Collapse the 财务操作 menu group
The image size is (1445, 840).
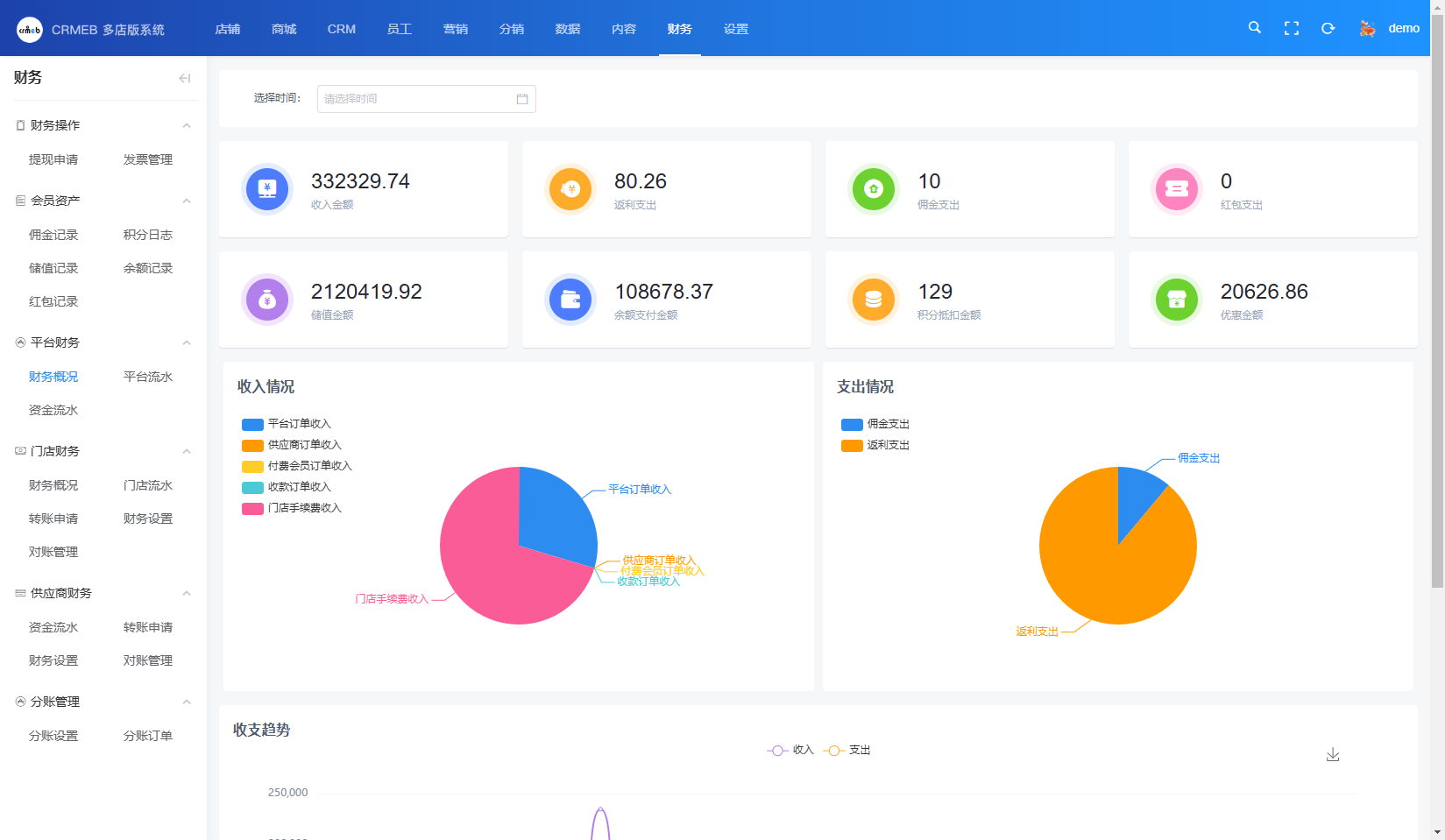tap(187, 125)
